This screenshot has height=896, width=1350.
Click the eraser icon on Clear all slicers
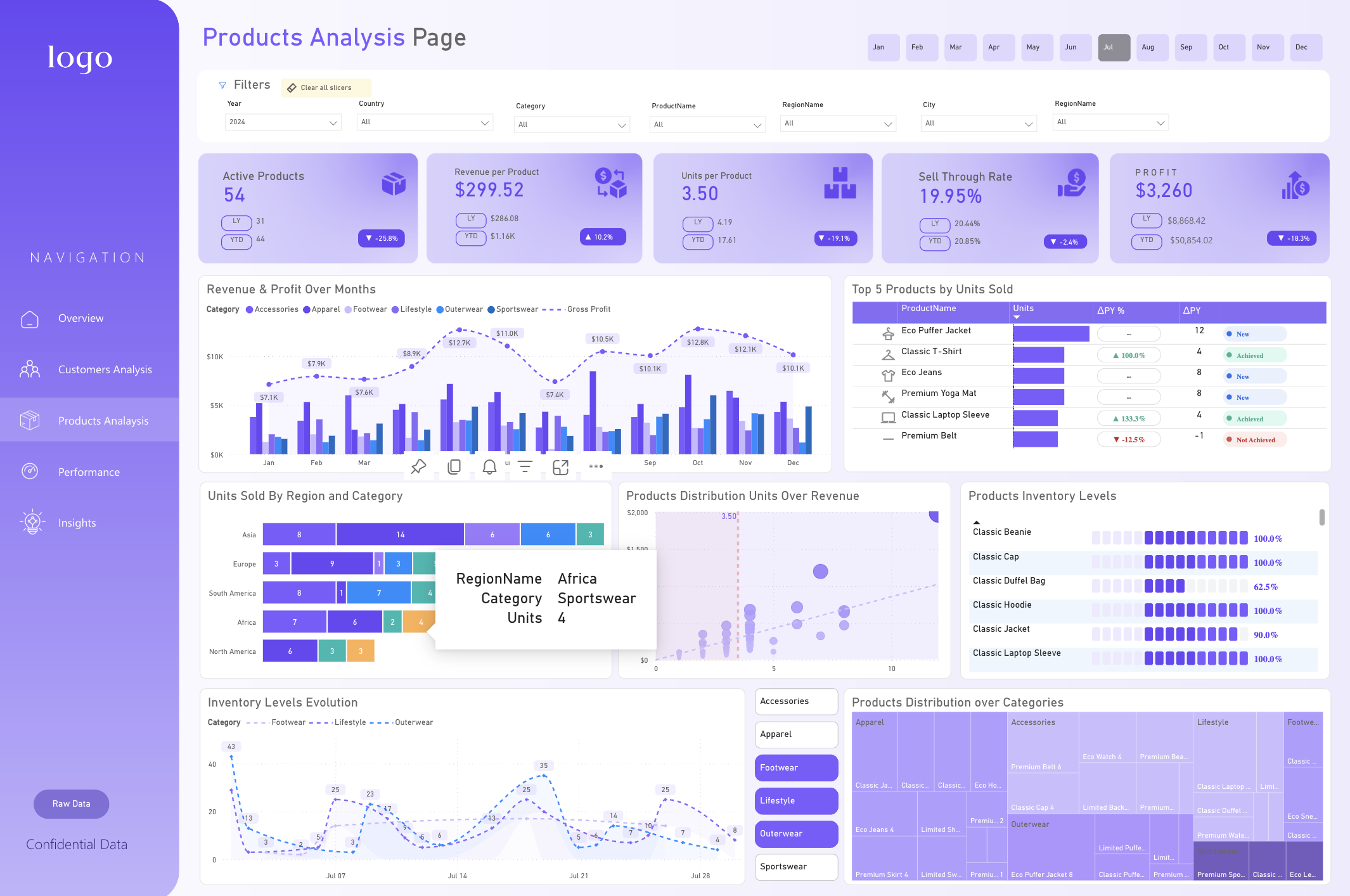(292, 88)
